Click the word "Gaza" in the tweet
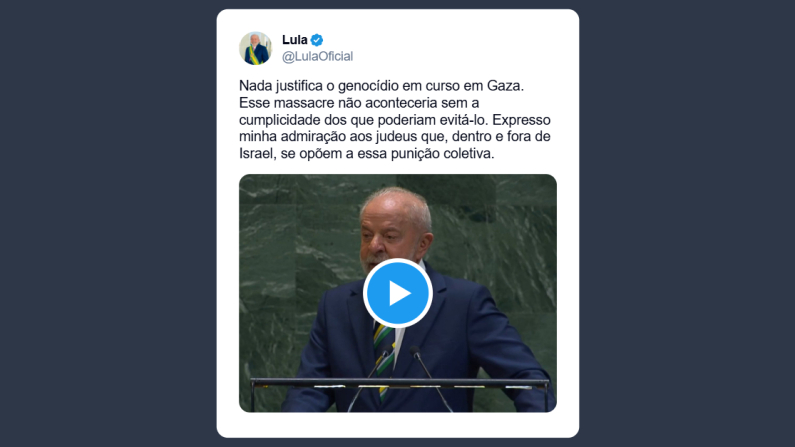The height and width of the screenshot is (447, 795). click(x=503, y=86)
